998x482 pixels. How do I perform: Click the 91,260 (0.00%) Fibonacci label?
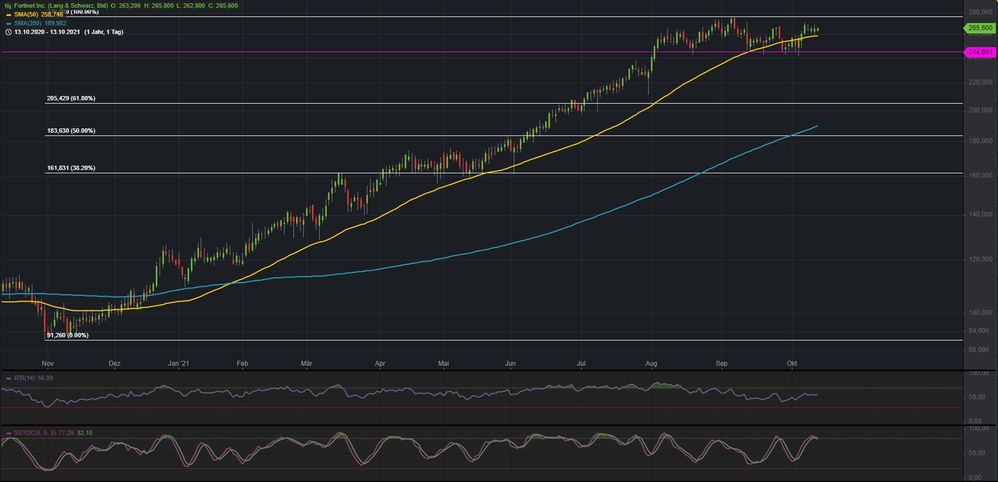tap(67, 335)
